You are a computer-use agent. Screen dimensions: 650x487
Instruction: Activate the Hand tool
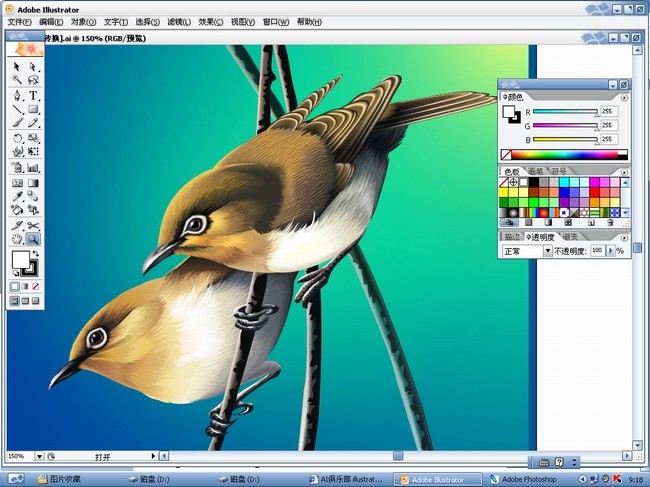pos(17,239)
